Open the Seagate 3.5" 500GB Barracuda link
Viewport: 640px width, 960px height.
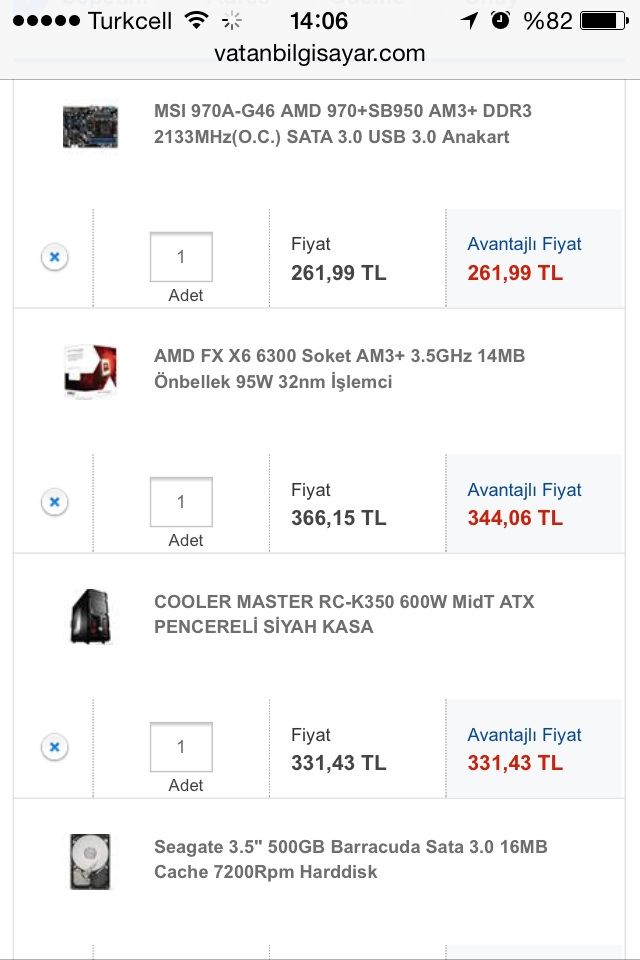click(x=350, y=859)
